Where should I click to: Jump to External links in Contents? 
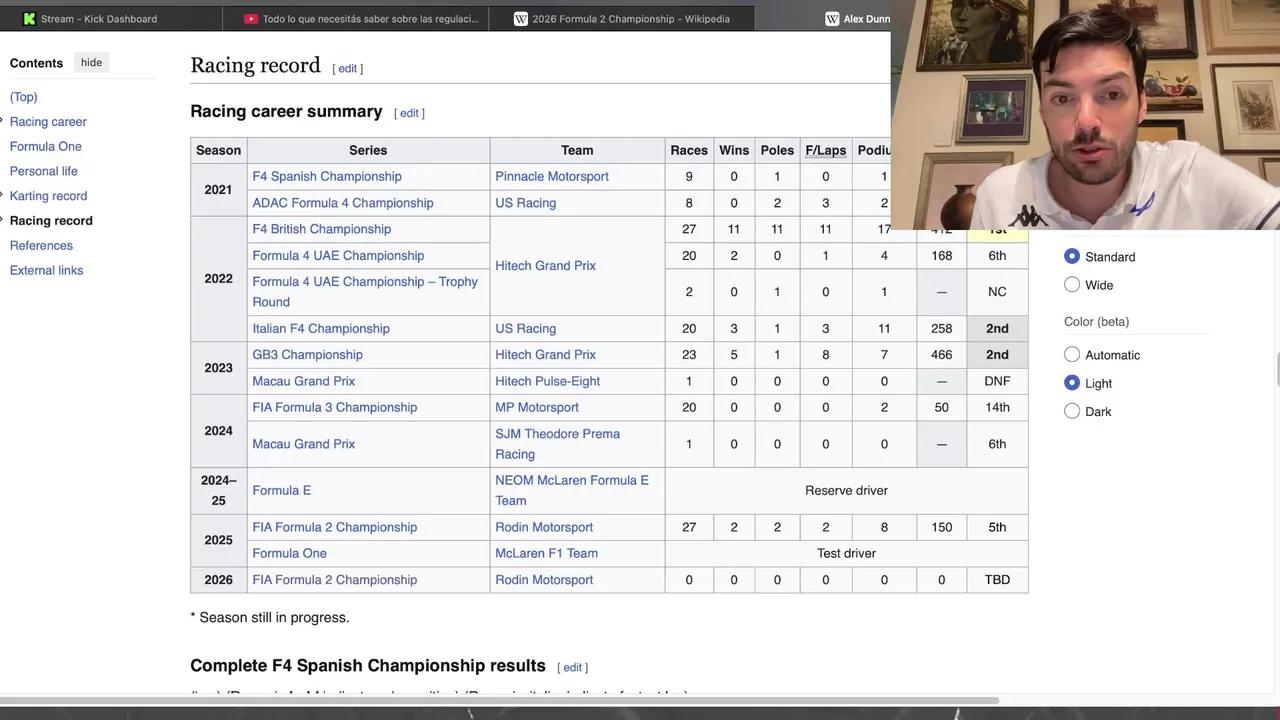tap(46, 270)
